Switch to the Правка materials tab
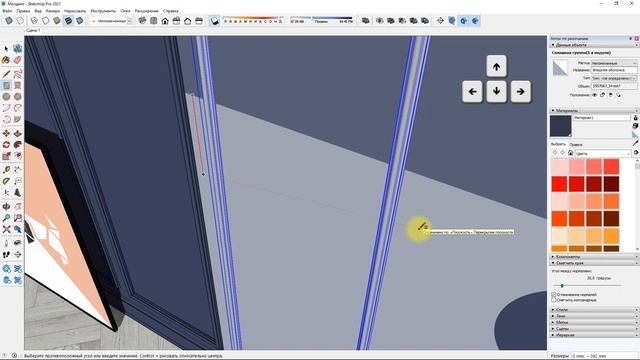The width and height of the screenshot is (640, 360). pyautogui.click(x=576, y=144)
